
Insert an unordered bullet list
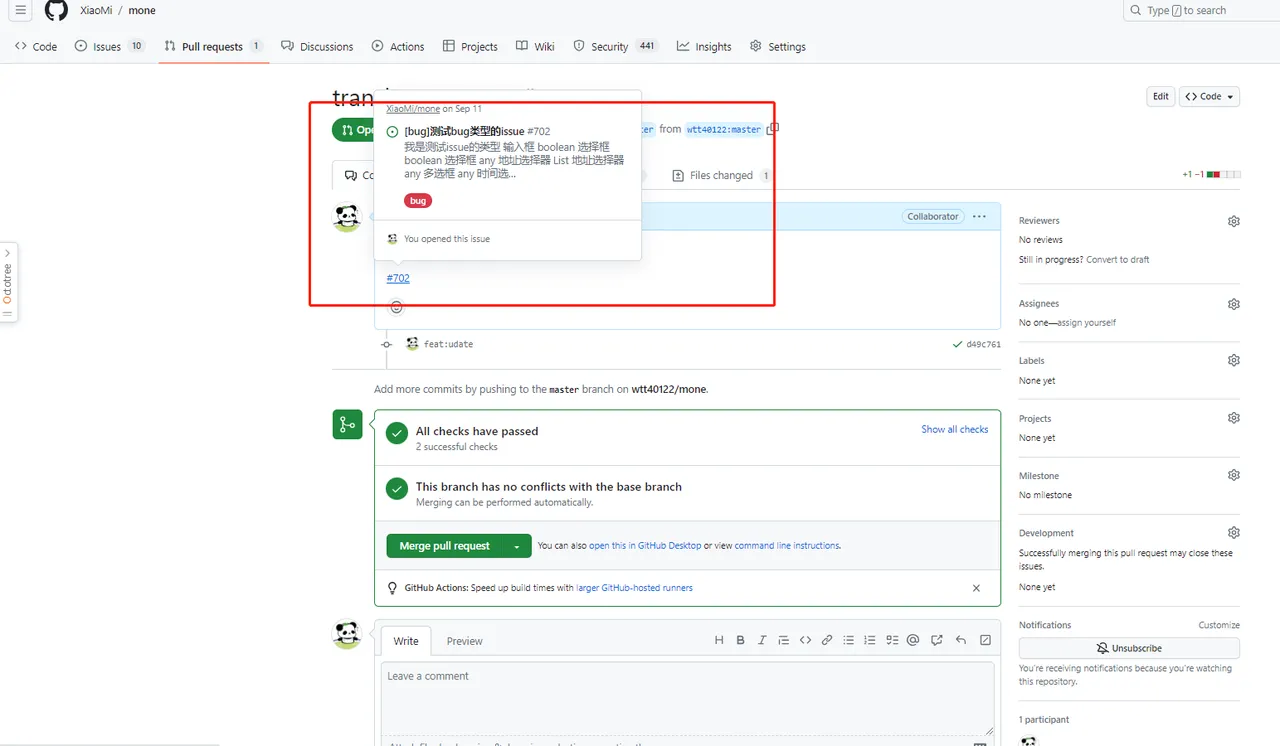tap(849, 641)
